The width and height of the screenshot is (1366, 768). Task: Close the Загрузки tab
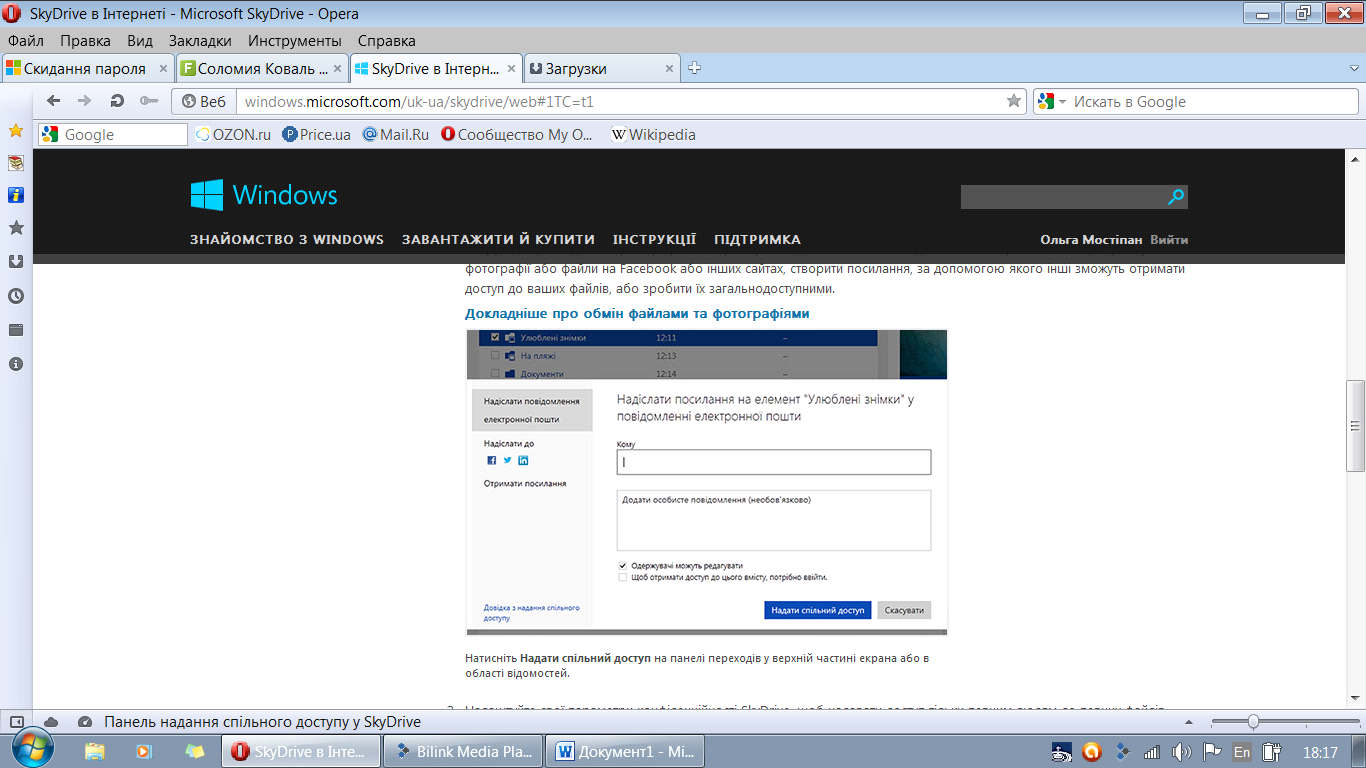[669, 69]
